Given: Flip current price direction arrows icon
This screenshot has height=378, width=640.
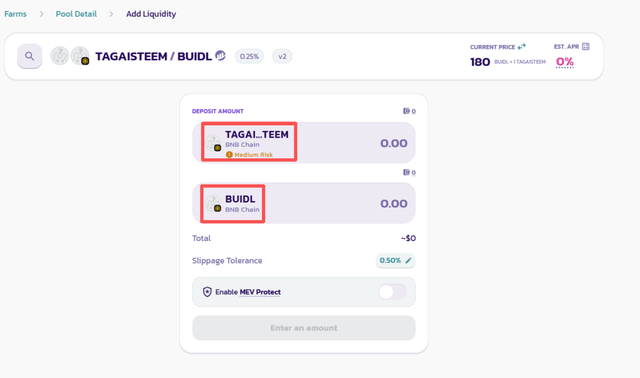Looking at the screenshot, I should tap(522, 47).
